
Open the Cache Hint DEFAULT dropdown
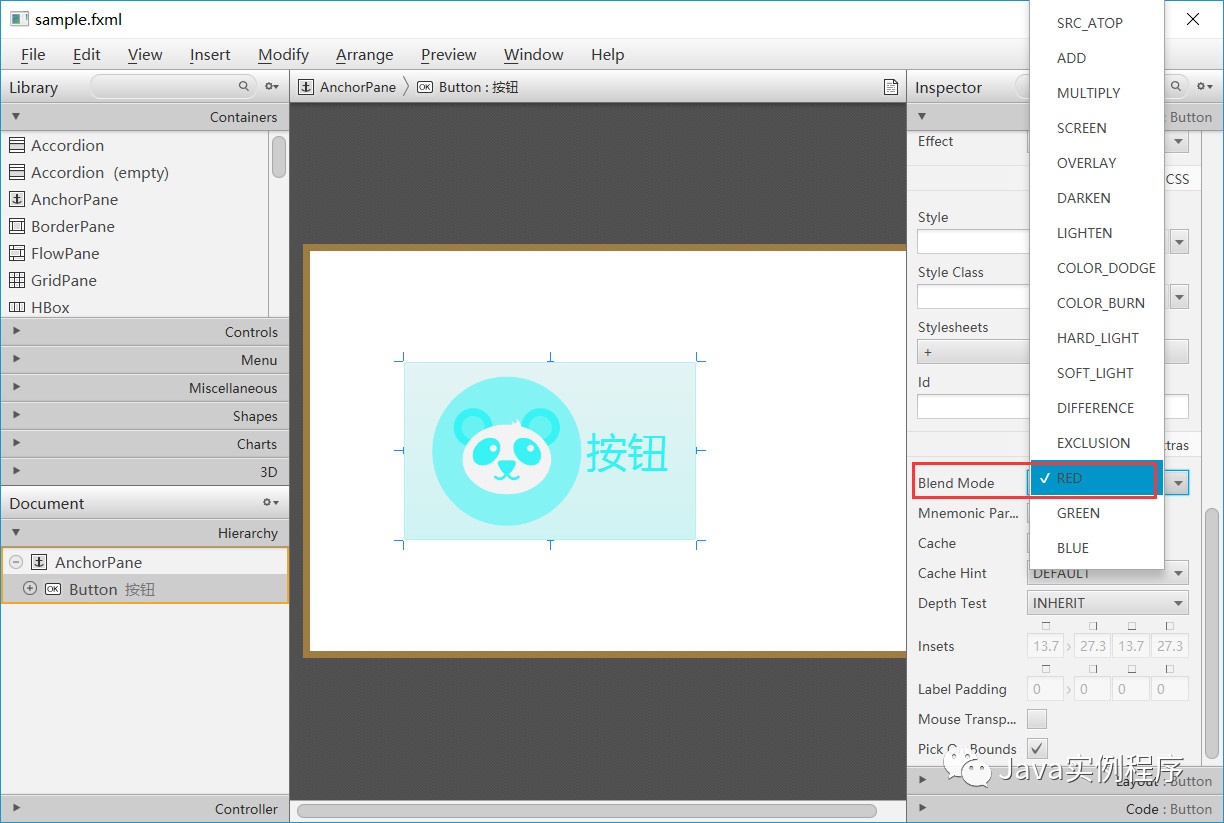1107,573
